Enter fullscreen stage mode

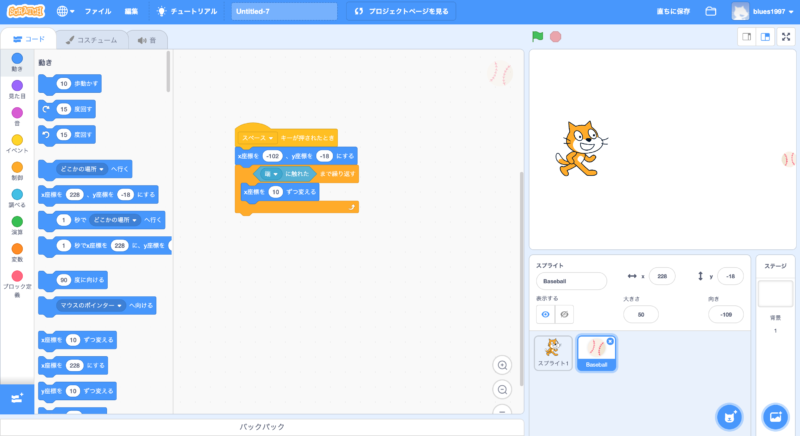click(x=786, y=37)
